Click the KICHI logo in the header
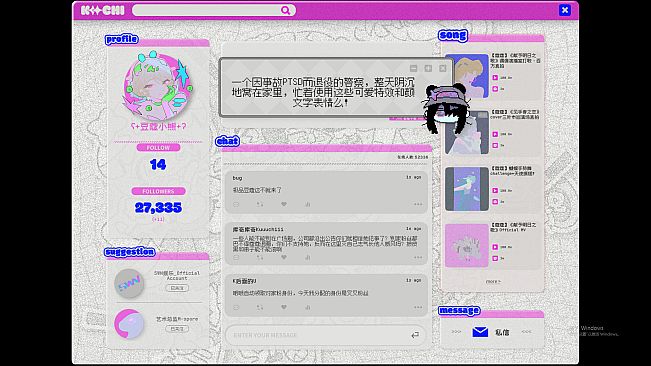This screenshot has height=366, width=651. click(103, 10)
